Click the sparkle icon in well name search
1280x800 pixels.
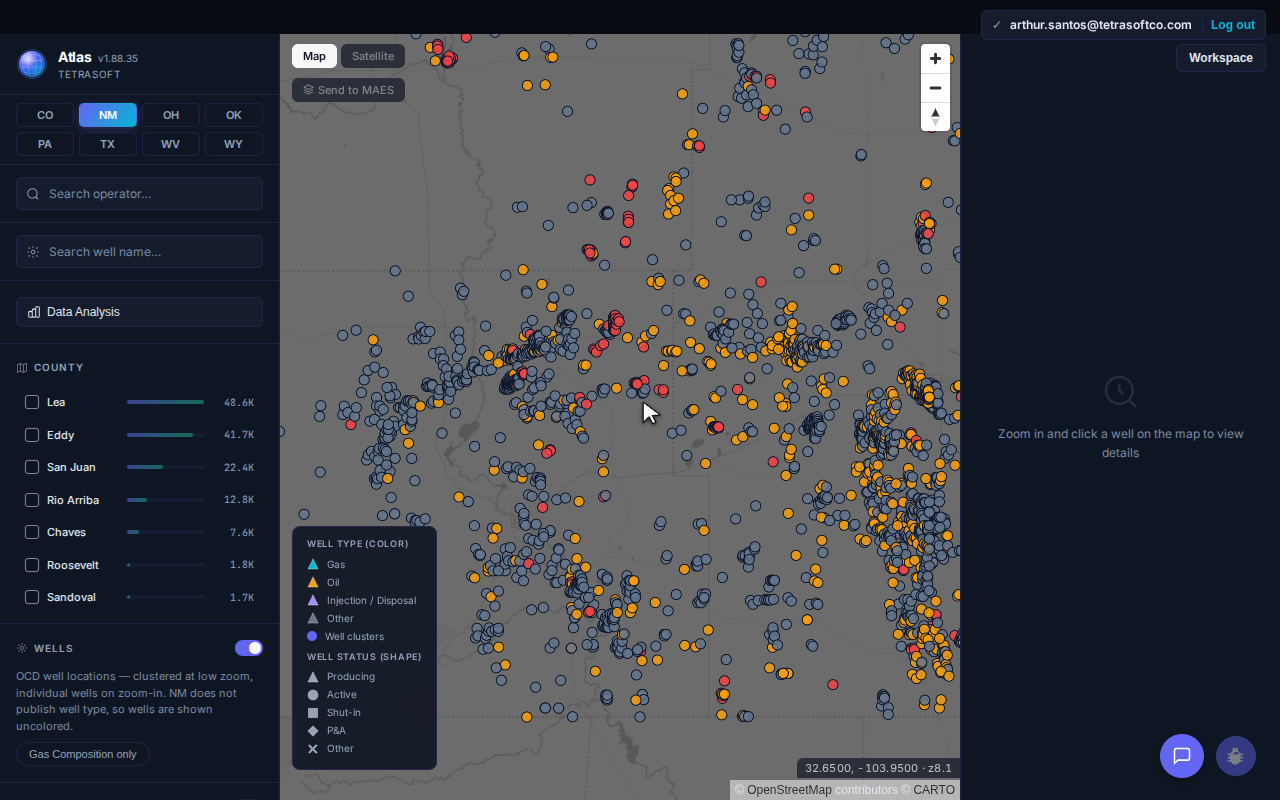(x=33, y=252)
